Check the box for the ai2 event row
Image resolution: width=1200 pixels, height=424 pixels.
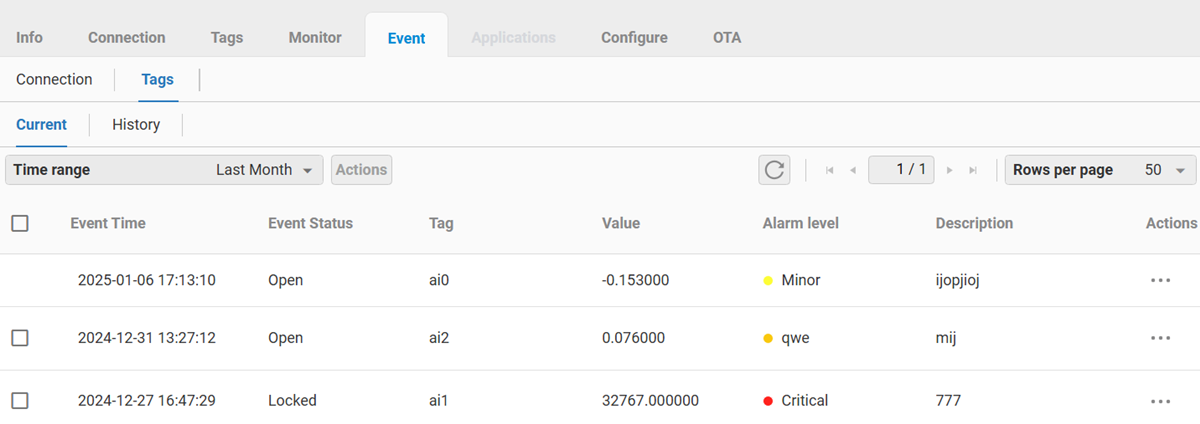point(20,339)
